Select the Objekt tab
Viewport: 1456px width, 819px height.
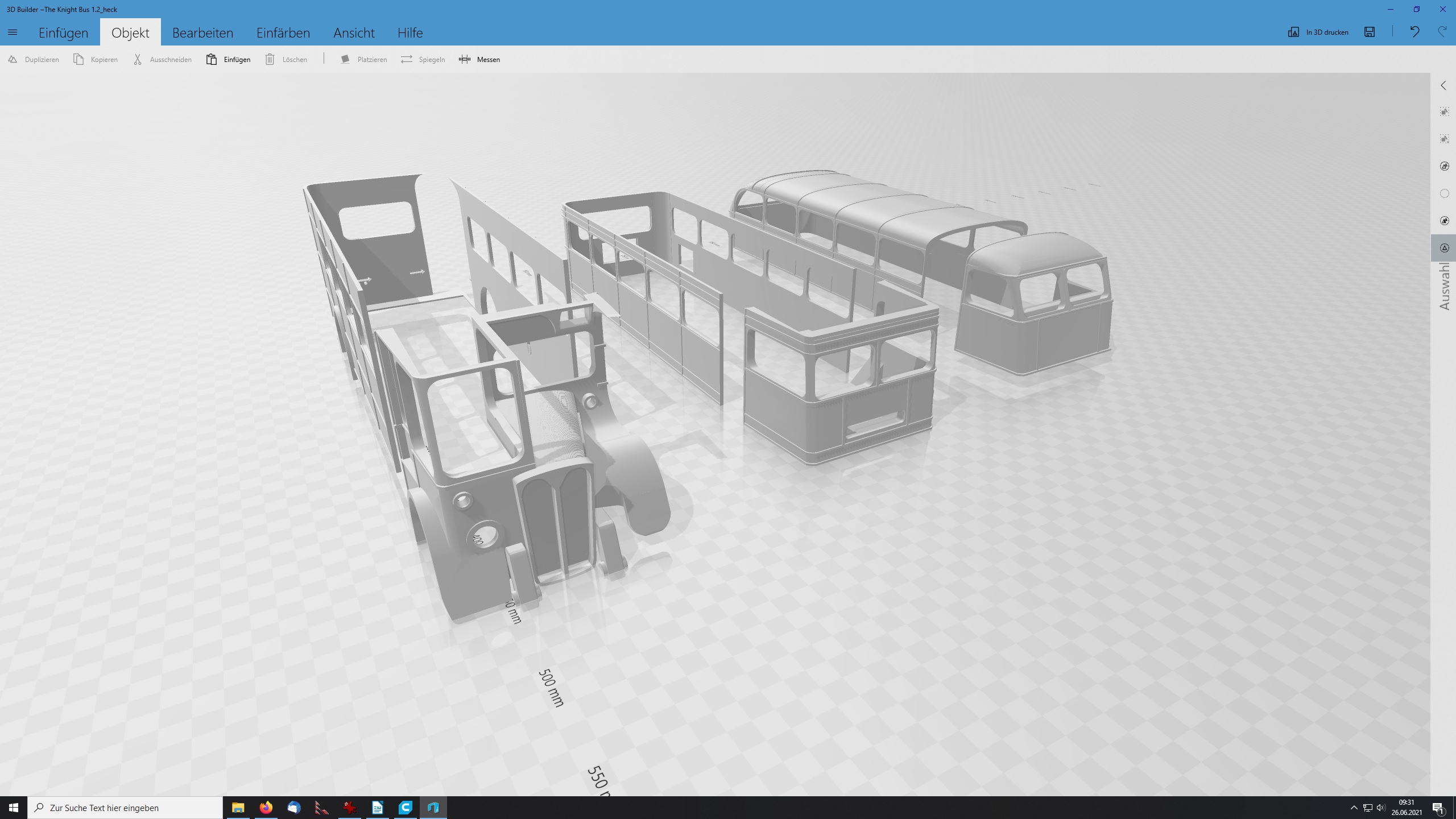[x=130, y=32]
